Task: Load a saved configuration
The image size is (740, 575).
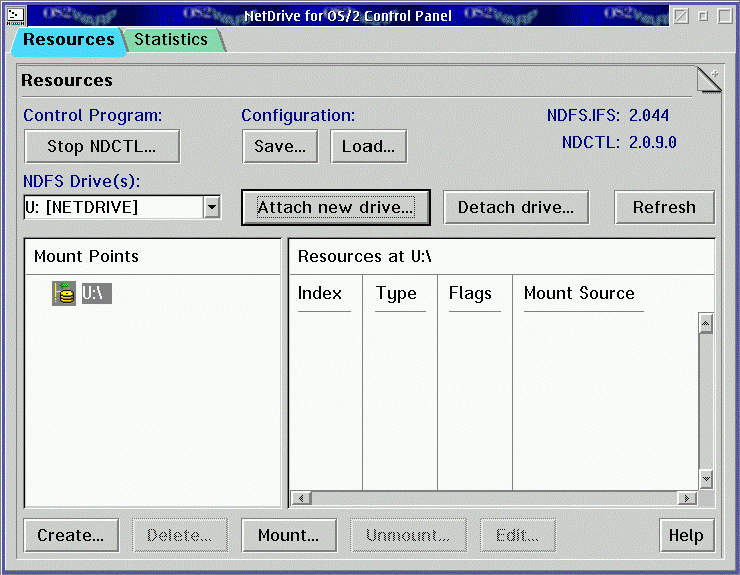Action: pos(369,146)
